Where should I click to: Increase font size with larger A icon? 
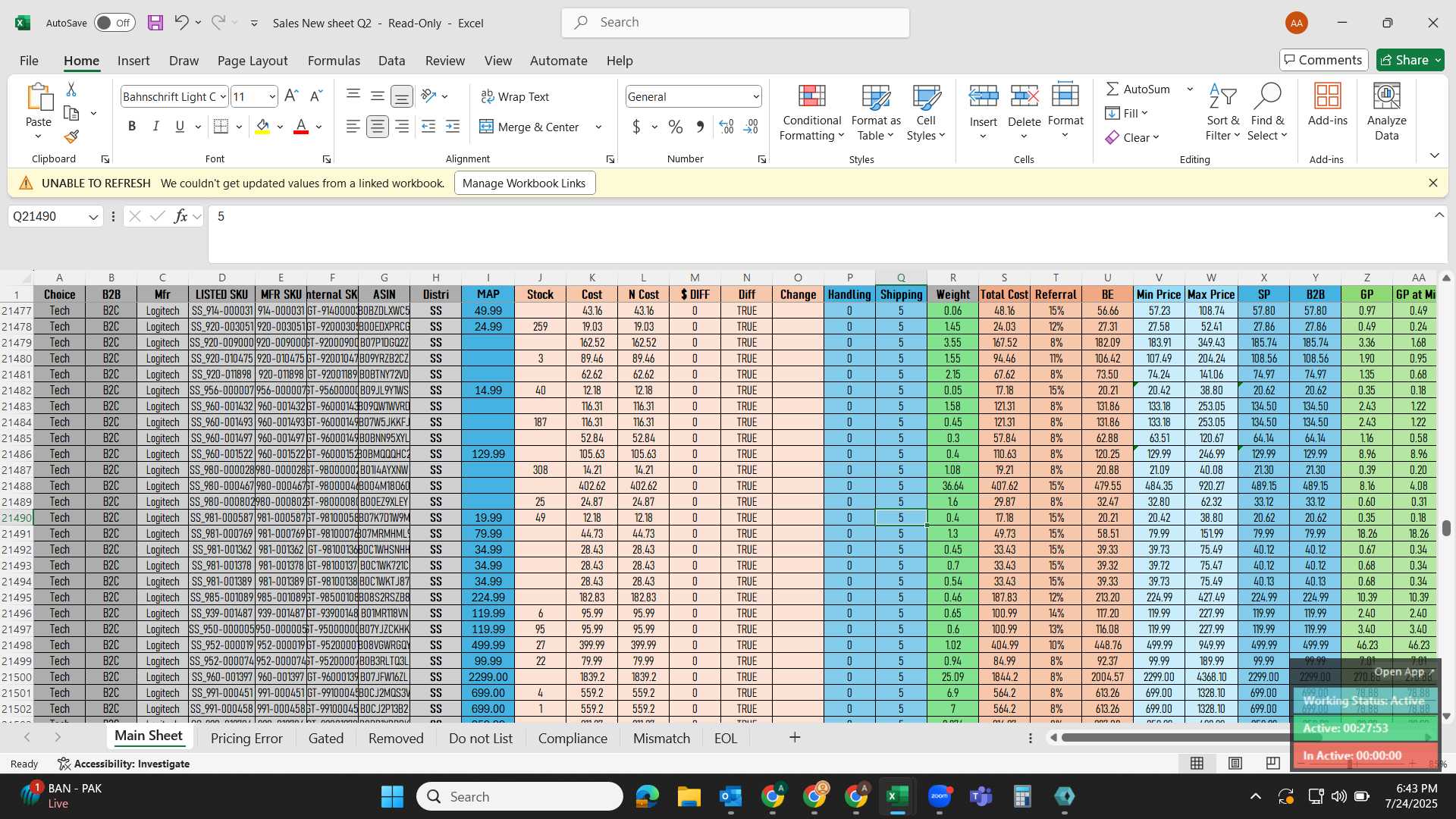(x=291, y=96)
